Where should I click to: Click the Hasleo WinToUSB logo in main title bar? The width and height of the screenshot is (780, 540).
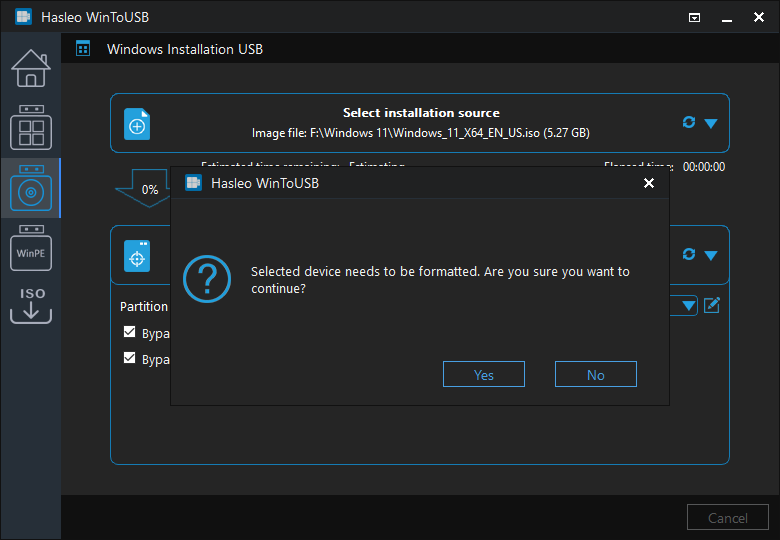[x=23, y=16]
